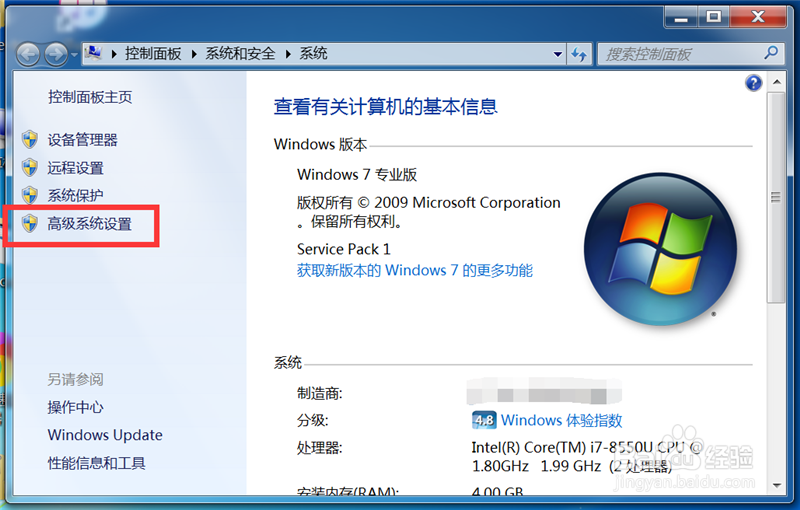This screenshot has width=800, height=510.
Task: Expand arrow before 系统 breadcrumb
Action: point(288,54)
